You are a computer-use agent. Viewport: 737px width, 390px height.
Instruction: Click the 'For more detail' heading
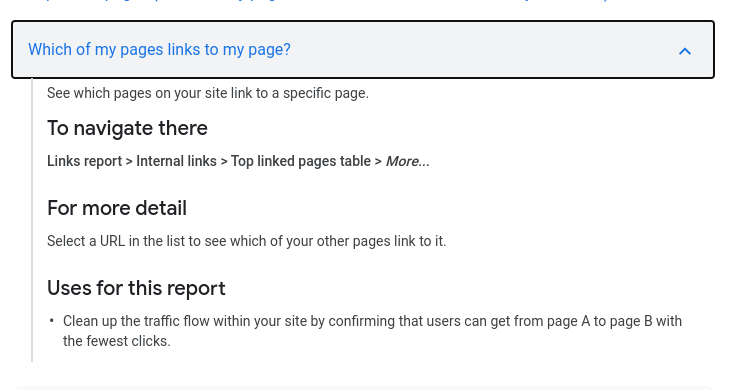coord(117,208)
